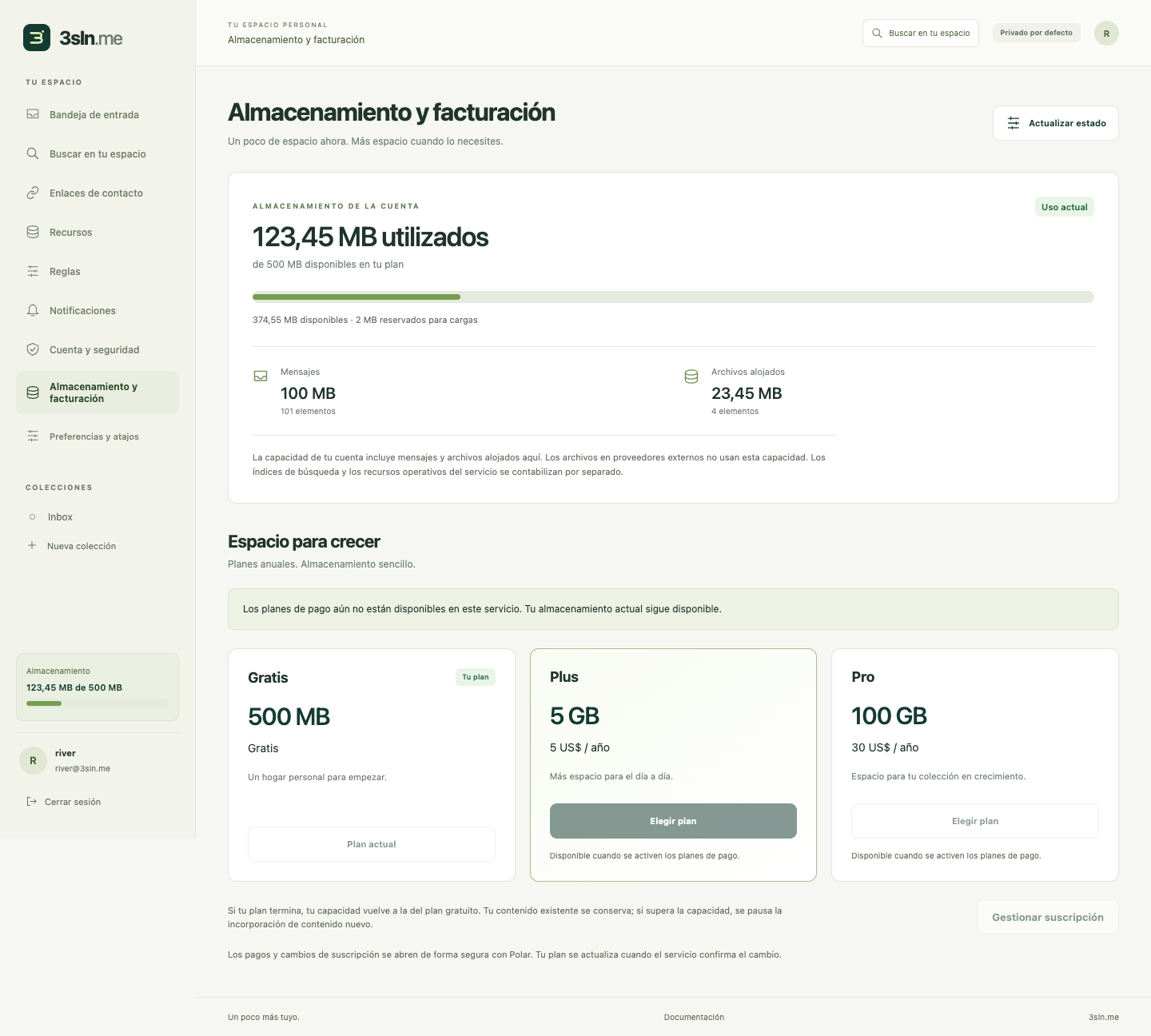Viewport: 1151px width, 1036px height.
Task: Click the Actualizar estado button
Action: 1055,123
